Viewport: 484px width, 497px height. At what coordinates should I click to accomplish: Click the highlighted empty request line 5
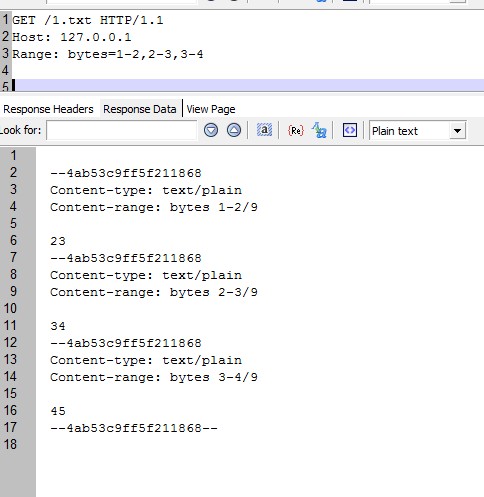[248, 85]
